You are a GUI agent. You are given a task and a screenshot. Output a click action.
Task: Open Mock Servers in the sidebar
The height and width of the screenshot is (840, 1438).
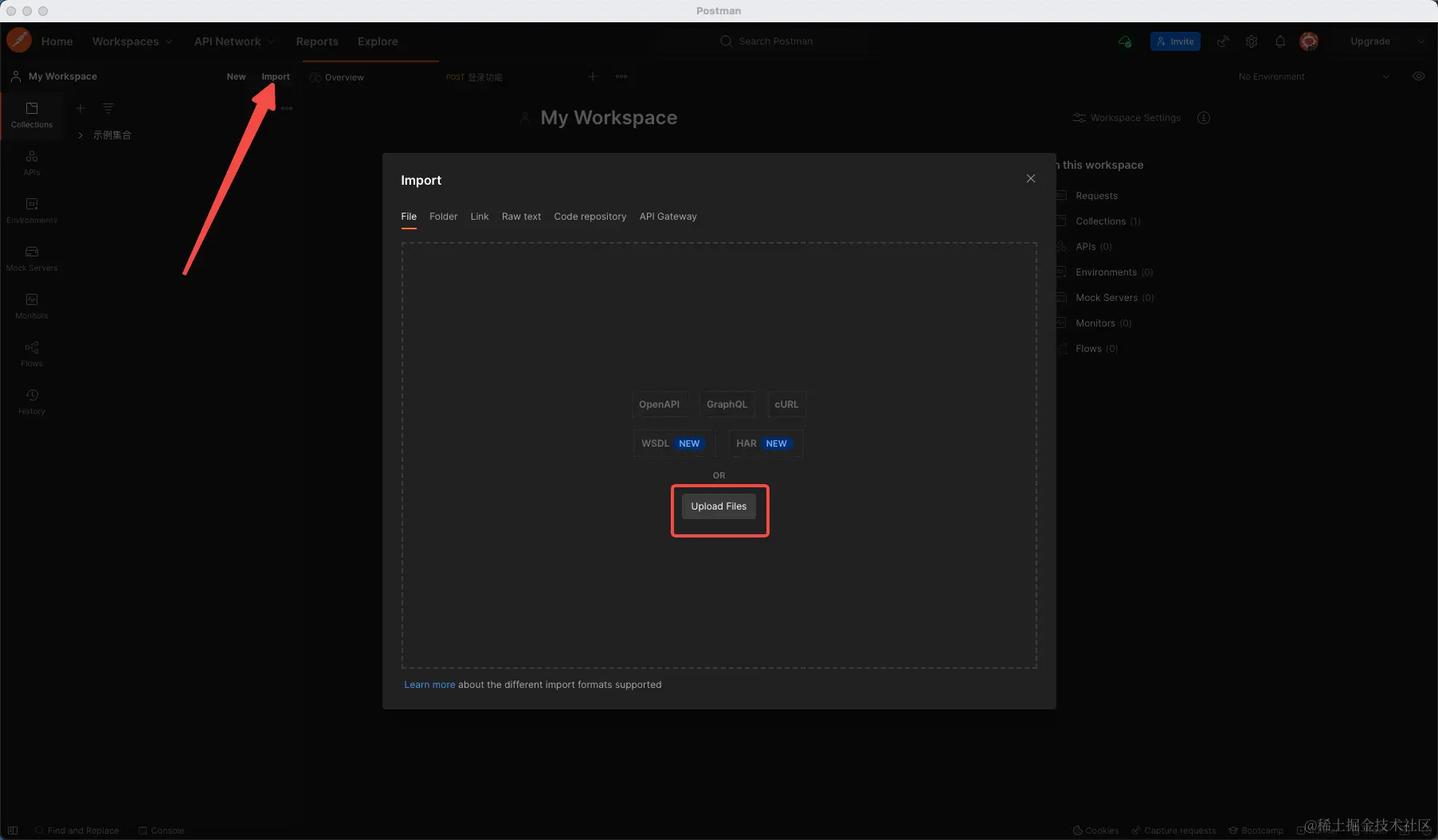tap(32, 259)
